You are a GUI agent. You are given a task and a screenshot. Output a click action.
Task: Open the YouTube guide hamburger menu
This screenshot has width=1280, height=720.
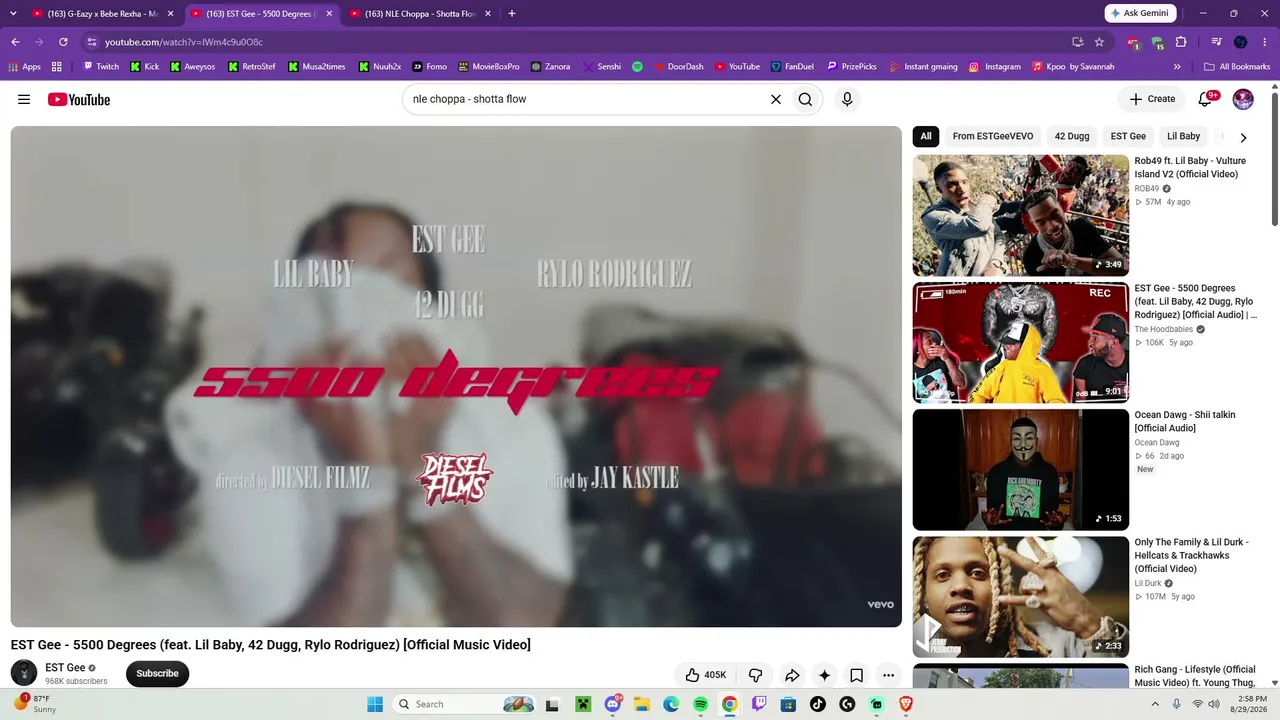tap(24, 99)
